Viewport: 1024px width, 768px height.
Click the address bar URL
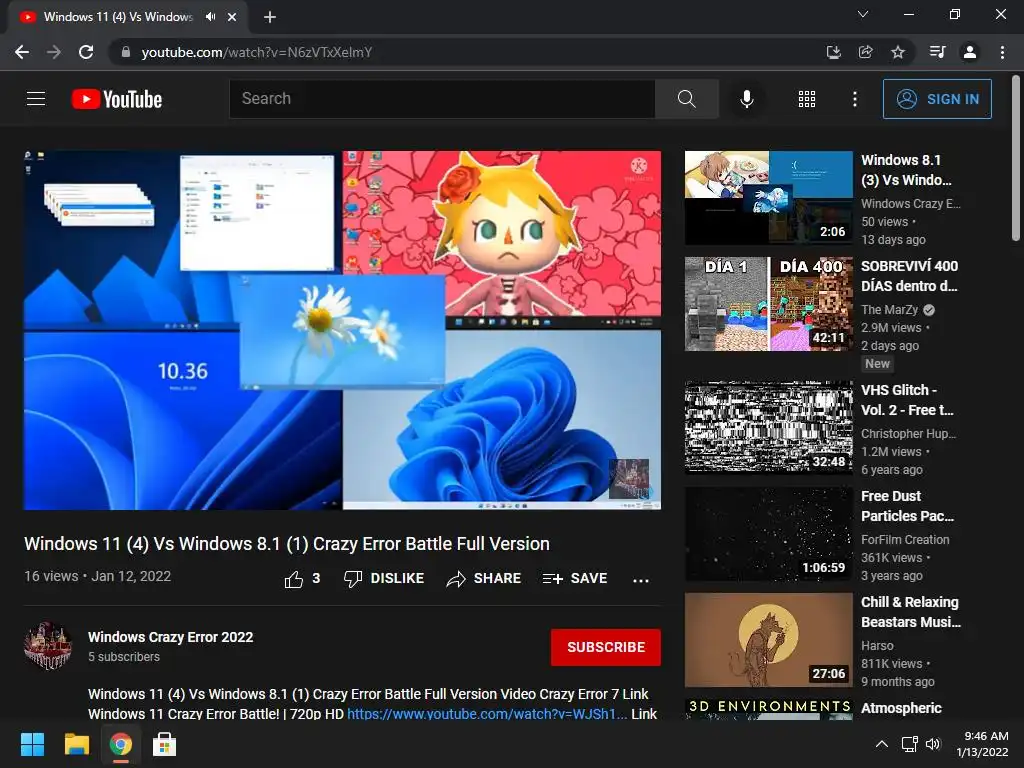[x=257, y=52]
